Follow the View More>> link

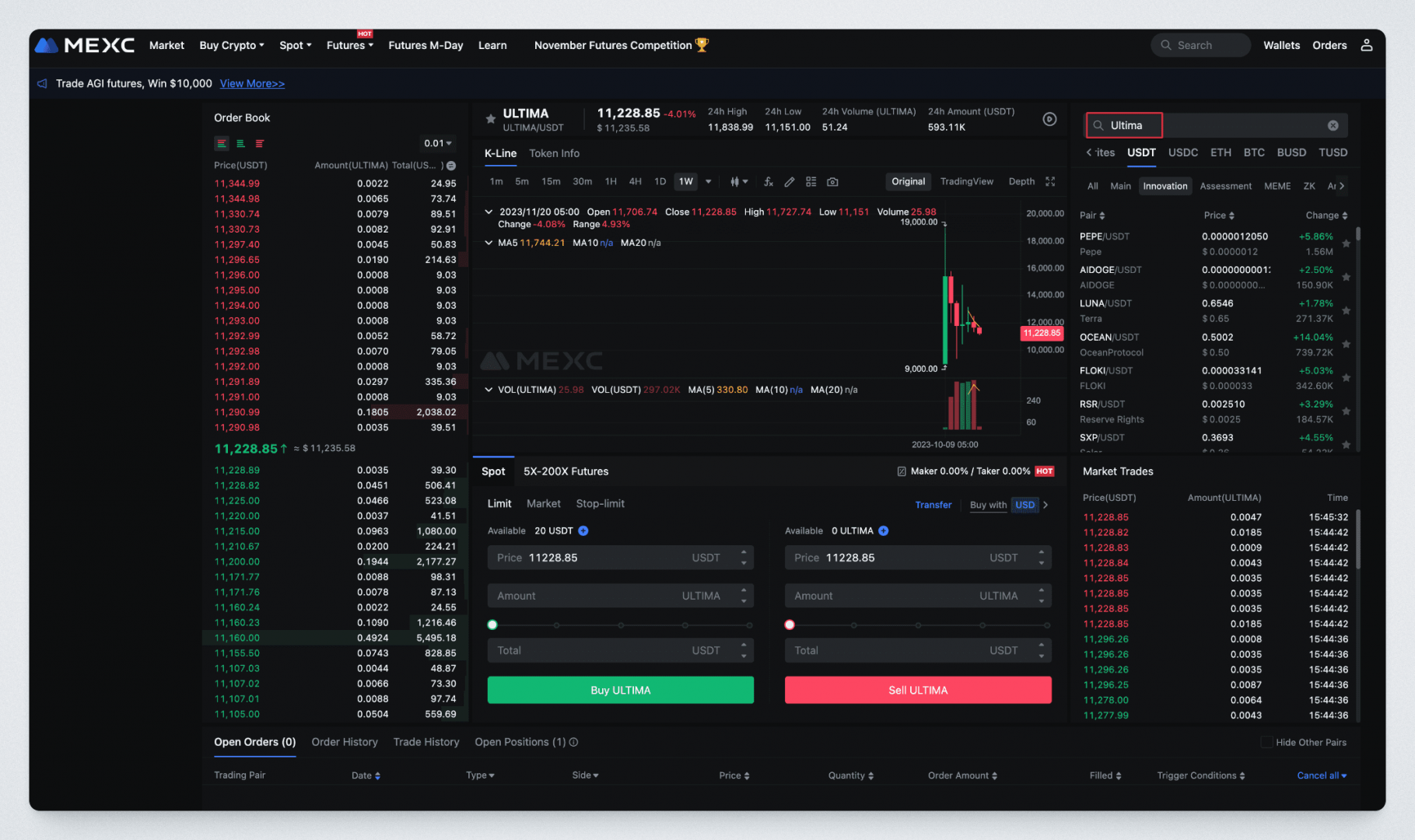[252, 83]
